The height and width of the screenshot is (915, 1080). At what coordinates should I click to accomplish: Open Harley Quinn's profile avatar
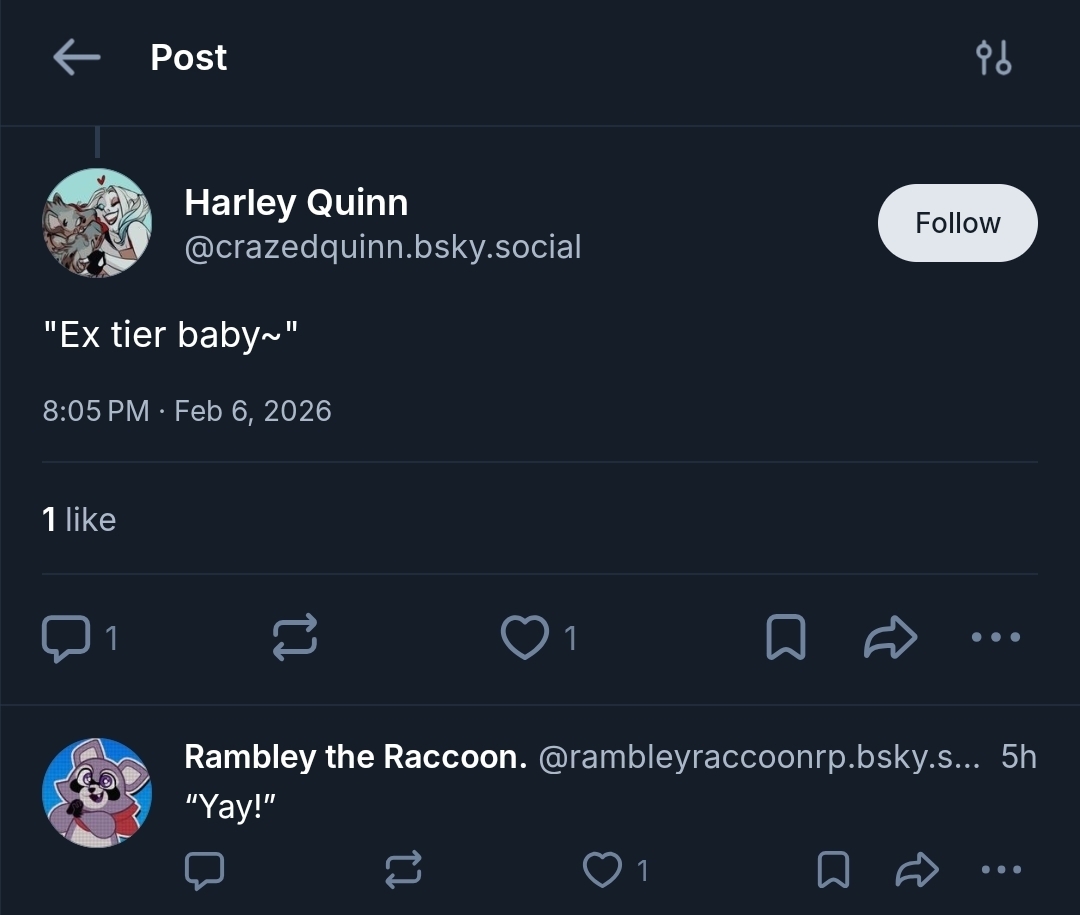tap(97, 223)
